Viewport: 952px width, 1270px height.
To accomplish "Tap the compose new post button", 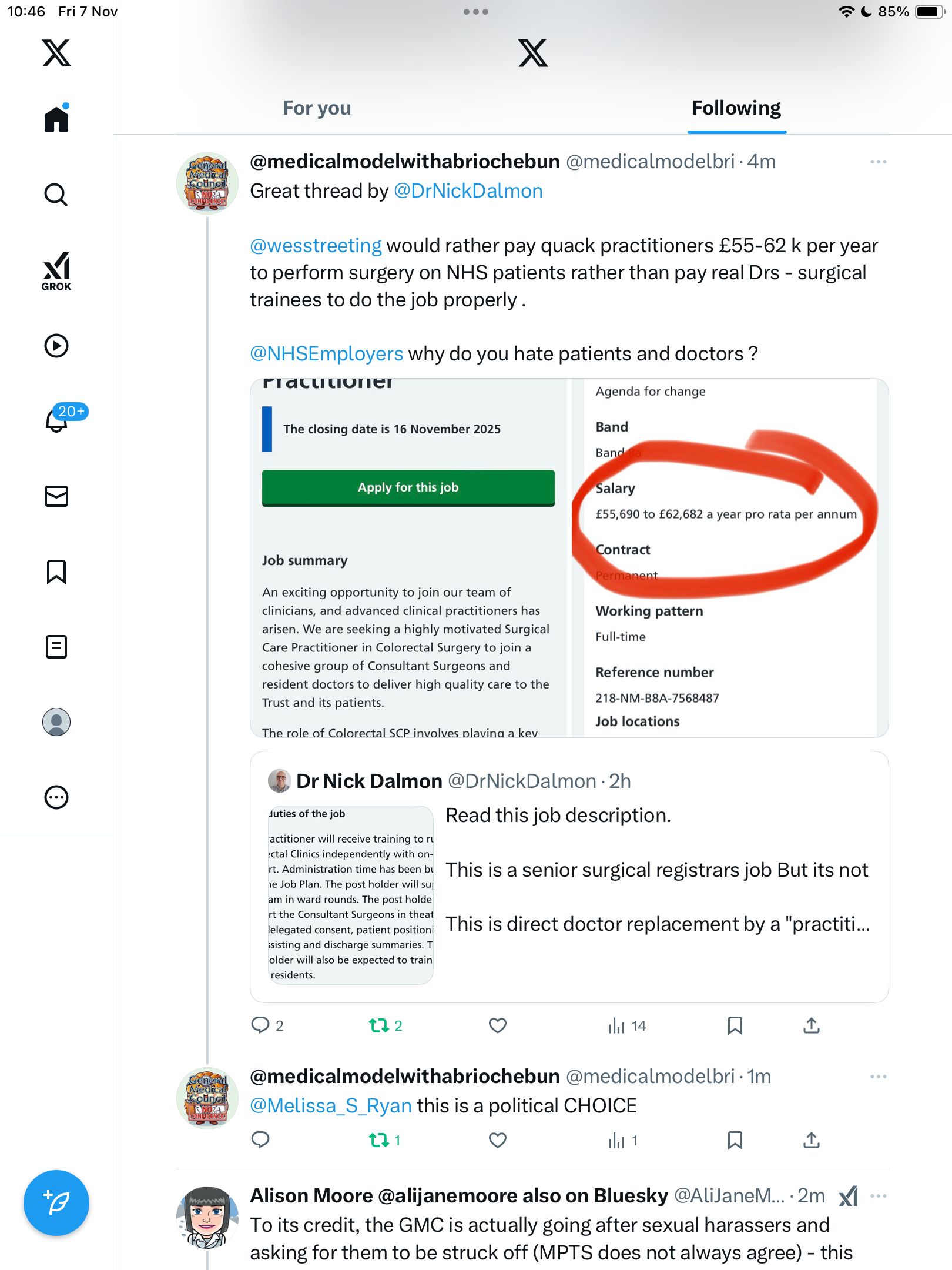I will [56, 1203].
